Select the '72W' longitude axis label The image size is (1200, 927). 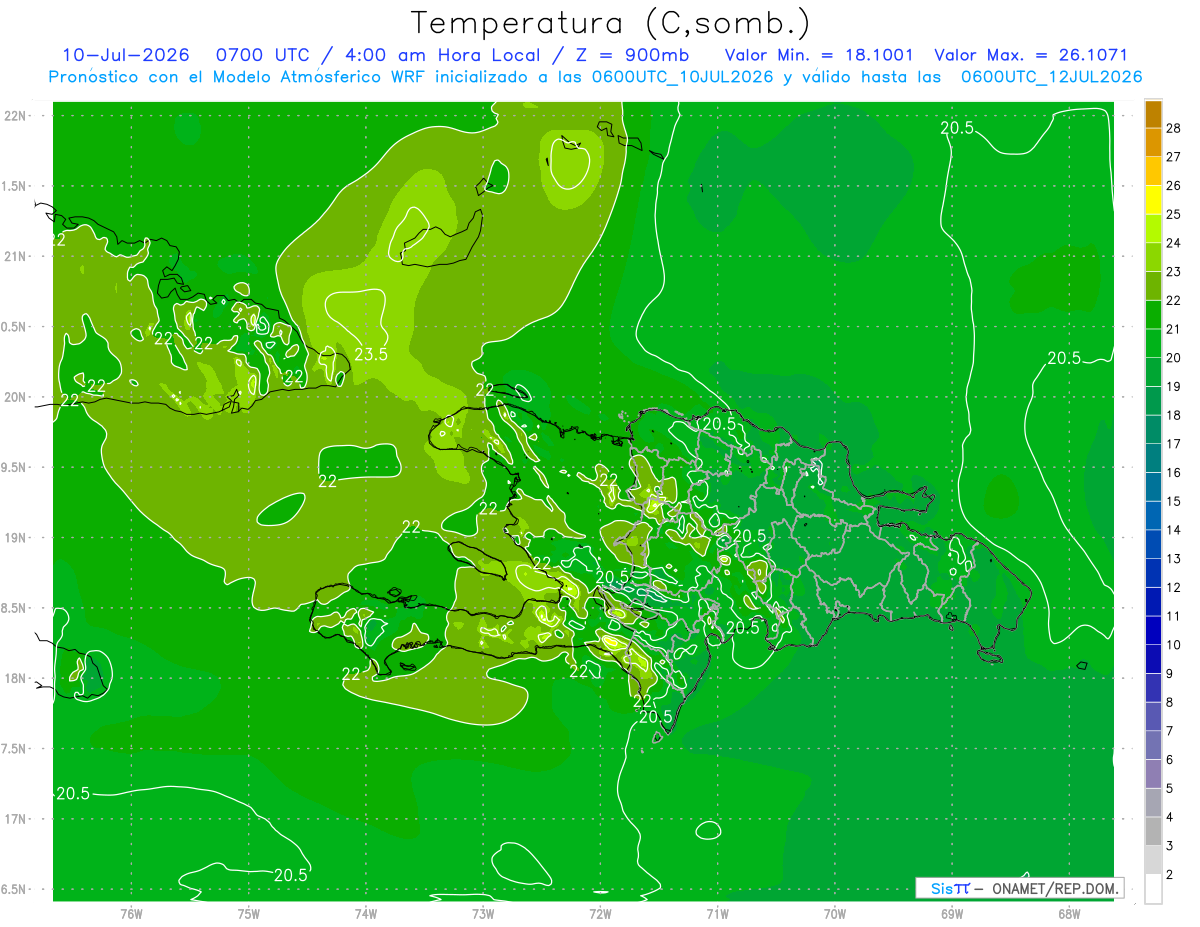pos(600,913)
